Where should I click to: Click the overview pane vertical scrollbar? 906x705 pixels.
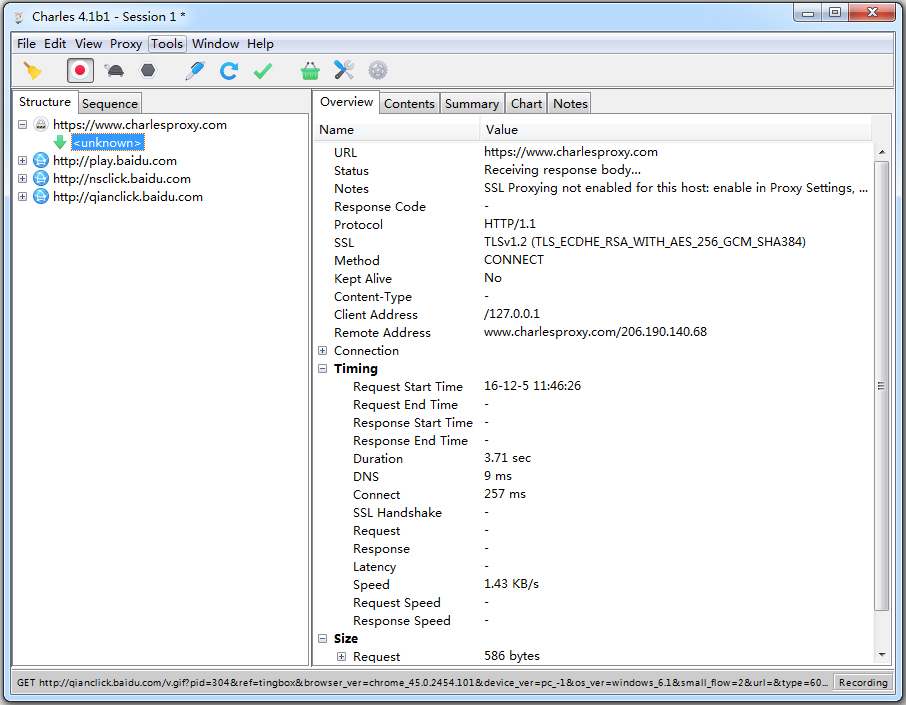click(881, 386)
